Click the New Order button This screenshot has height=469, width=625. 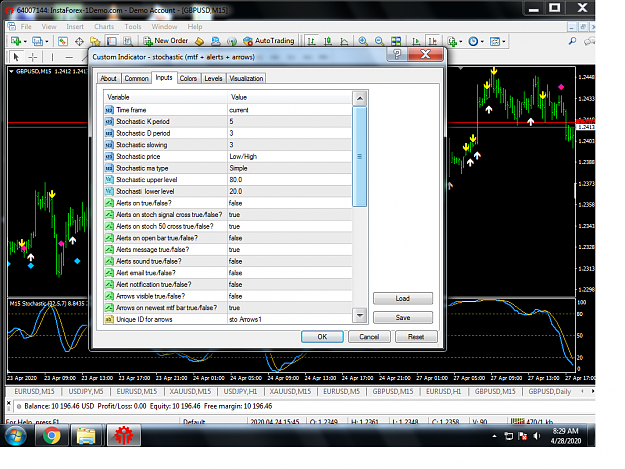click(165, 41)
